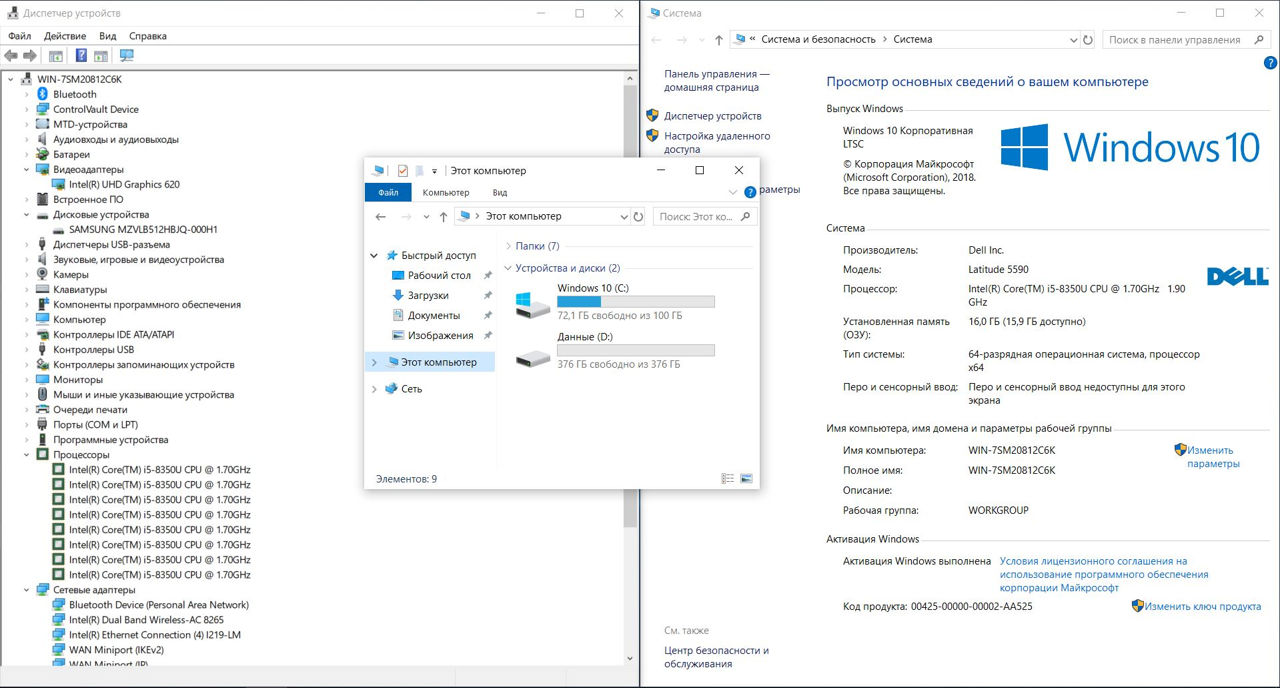
Task: Click the refresh icon in System address bar
Action: click(1088, 40)
